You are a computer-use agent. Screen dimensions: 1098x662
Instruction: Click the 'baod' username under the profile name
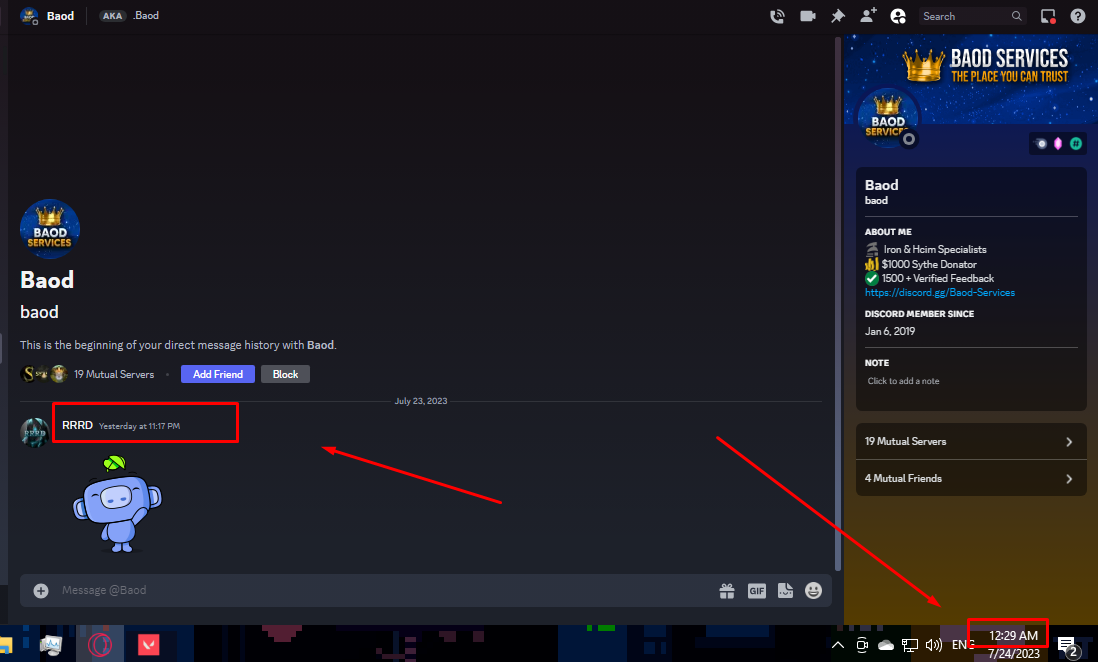[876, 200]
